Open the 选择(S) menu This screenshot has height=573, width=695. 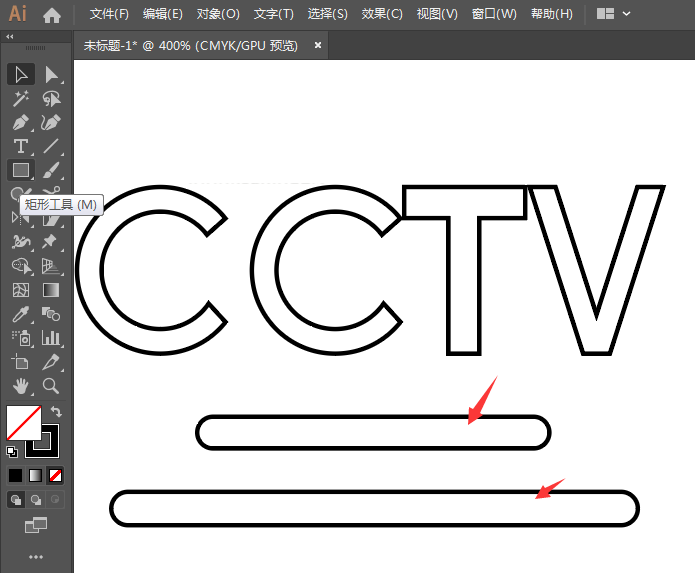tap(328, 14)
